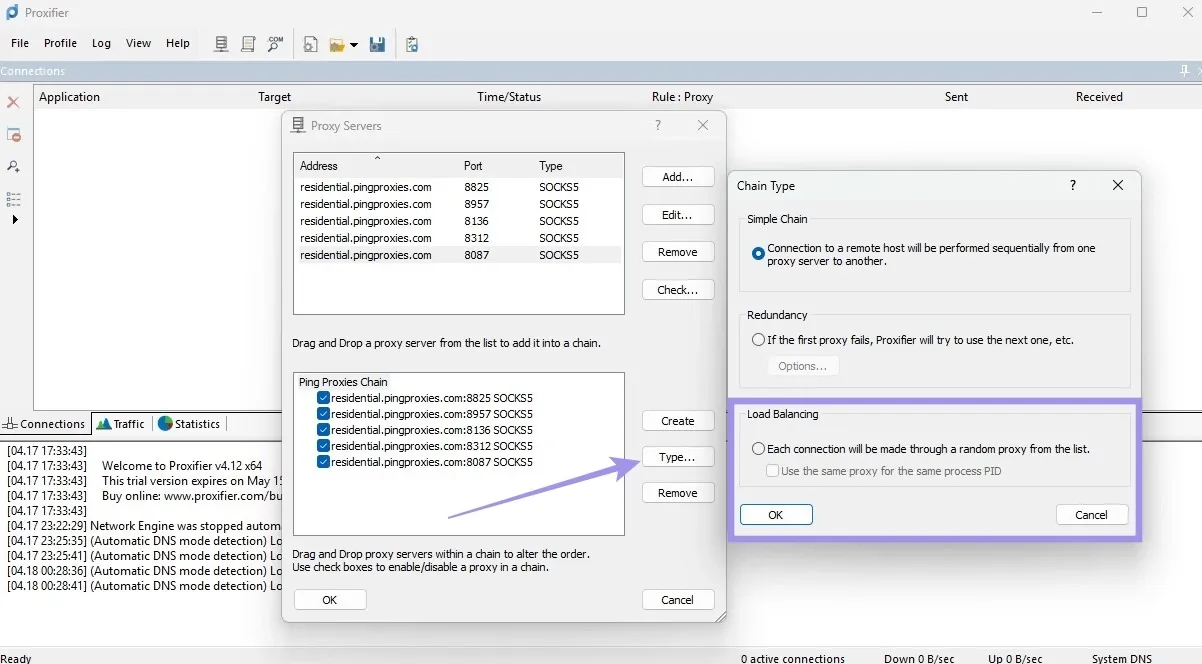Click the magnifier plus sidebar icon

[x=13, y=167]
